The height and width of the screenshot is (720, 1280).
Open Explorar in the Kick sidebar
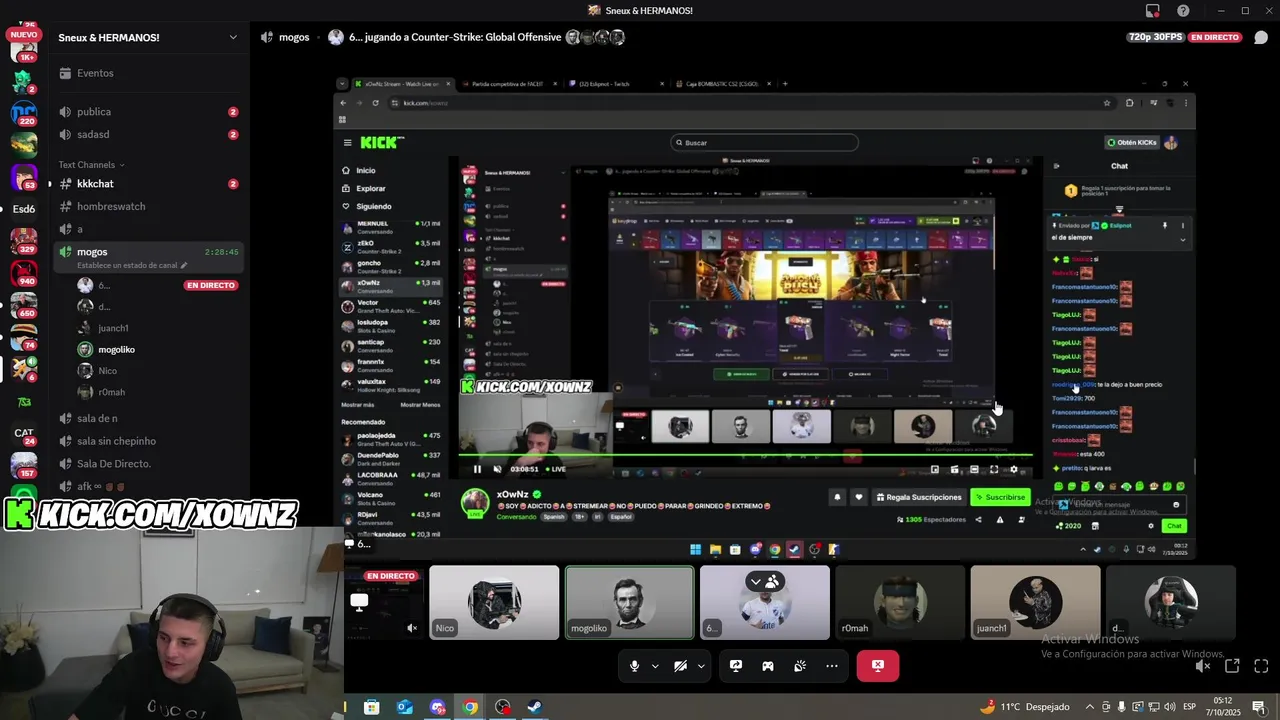coord(370,188)
